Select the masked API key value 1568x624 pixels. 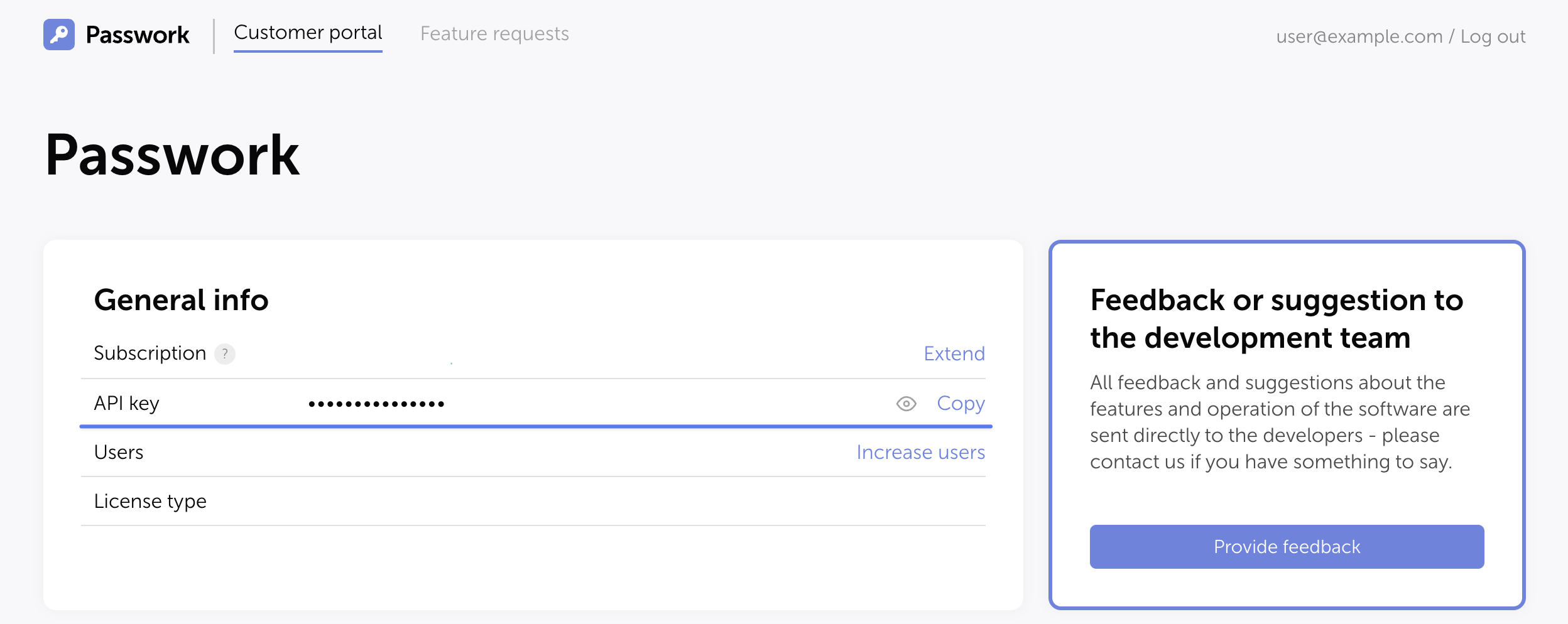[x=376, y=404]
